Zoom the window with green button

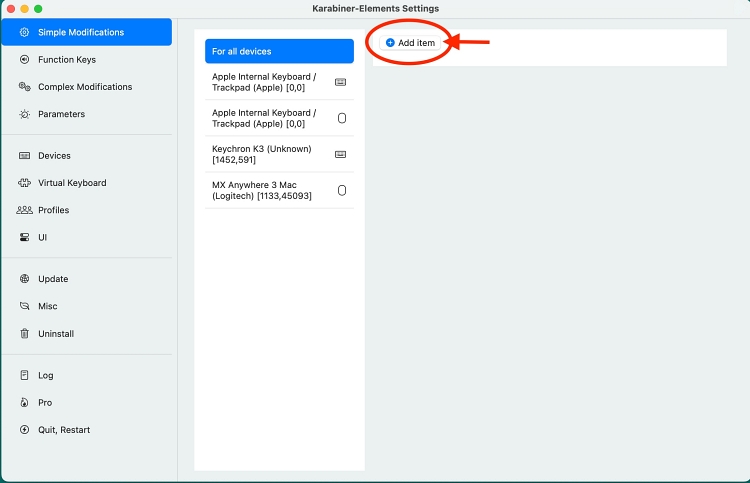tap(38, 9)
